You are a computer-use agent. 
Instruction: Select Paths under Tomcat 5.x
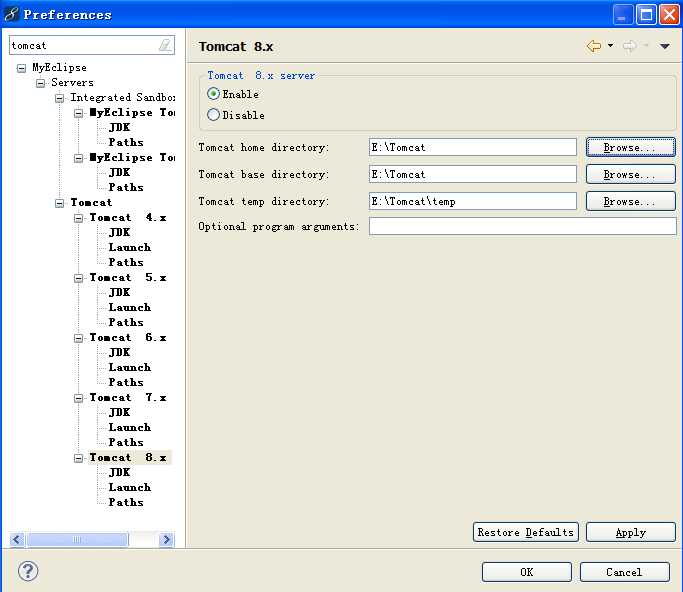click(x=126, y=322)
